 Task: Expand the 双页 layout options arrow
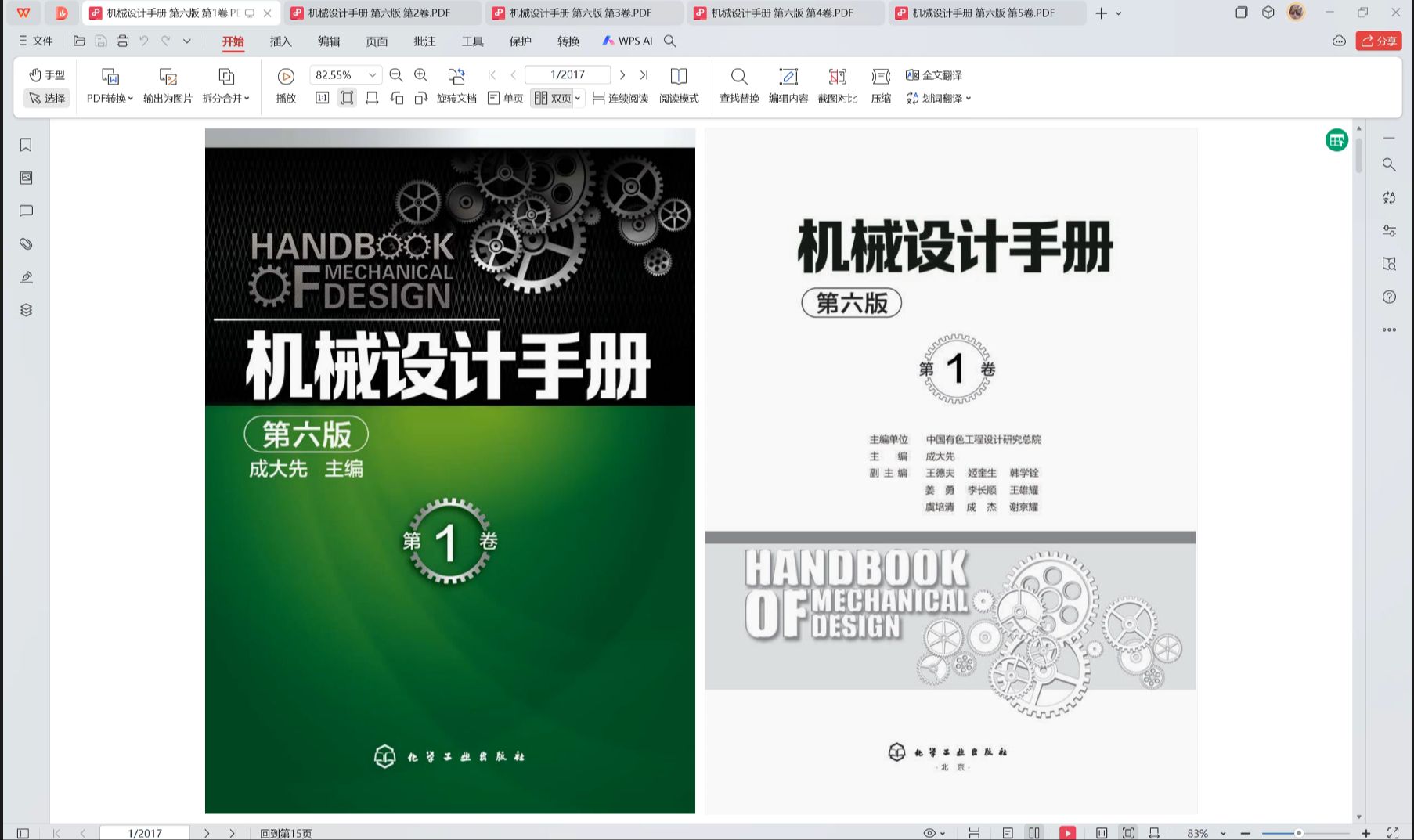click(578, 99)
